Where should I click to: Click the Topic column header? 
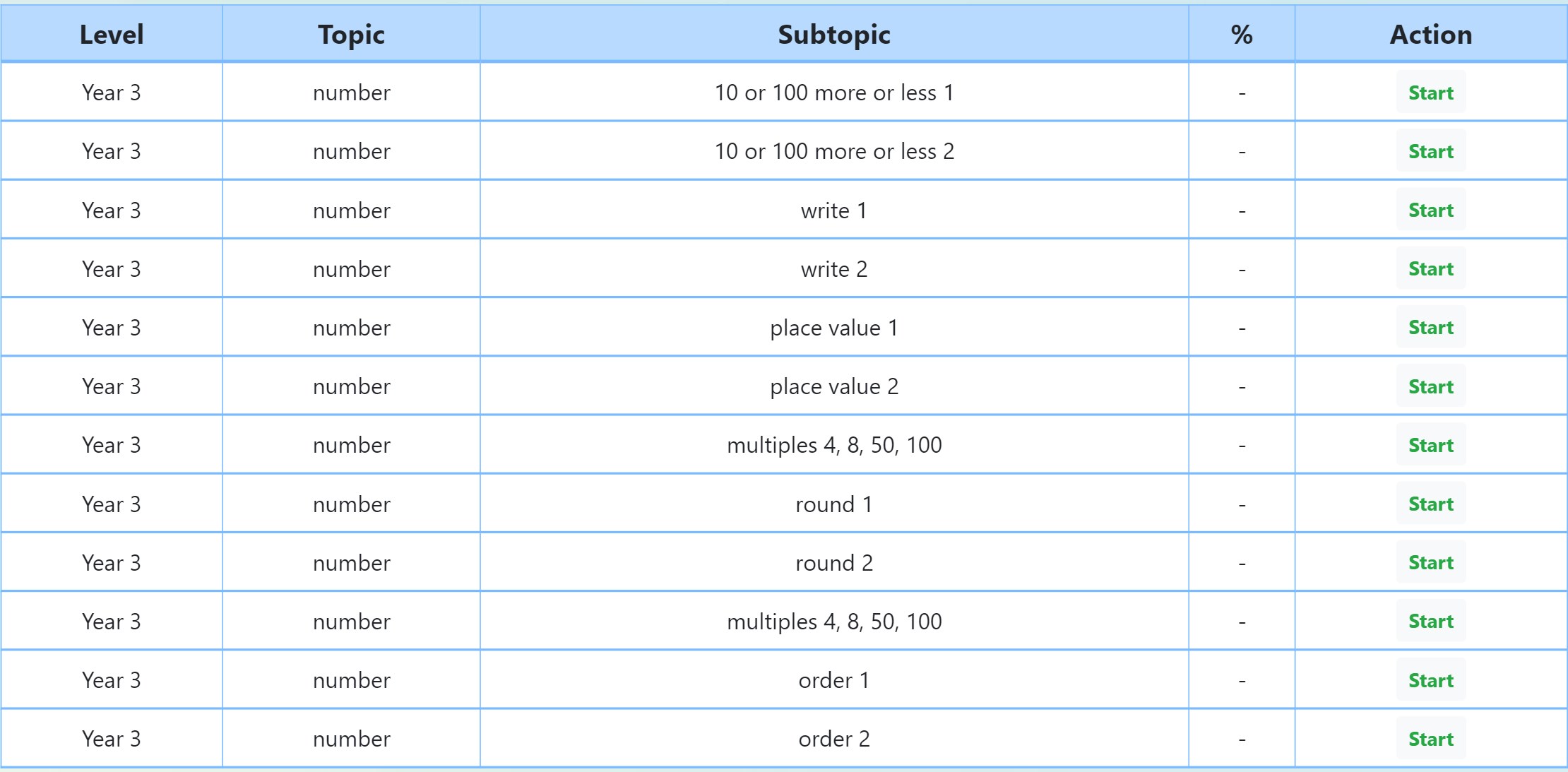coord(351,34)
